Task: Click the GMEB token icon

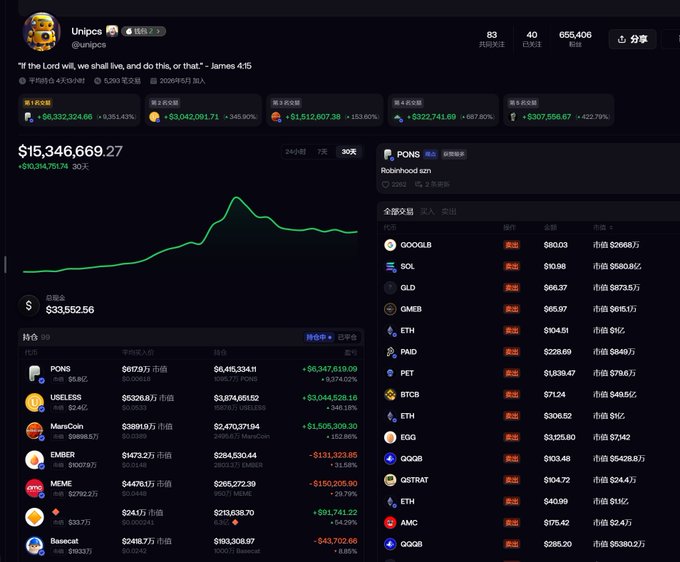Action: pos(390,309)
